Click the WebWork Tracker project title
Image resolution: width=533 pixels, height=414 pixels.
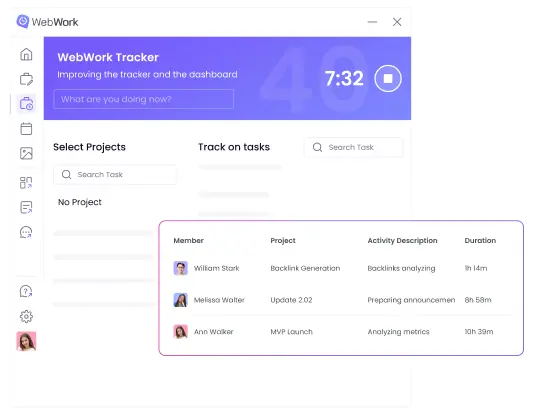[108, 57]
